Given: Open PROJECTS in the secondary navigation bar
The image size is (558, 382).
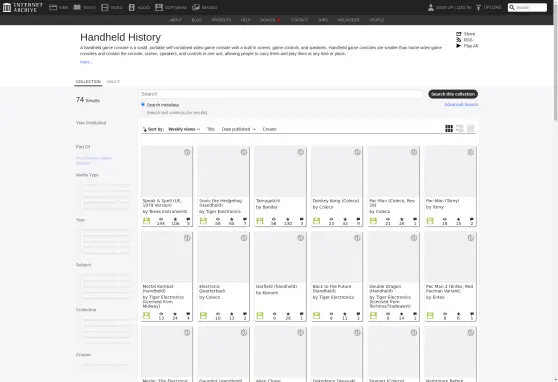Looking at the screenshot, I should point(221,20).
